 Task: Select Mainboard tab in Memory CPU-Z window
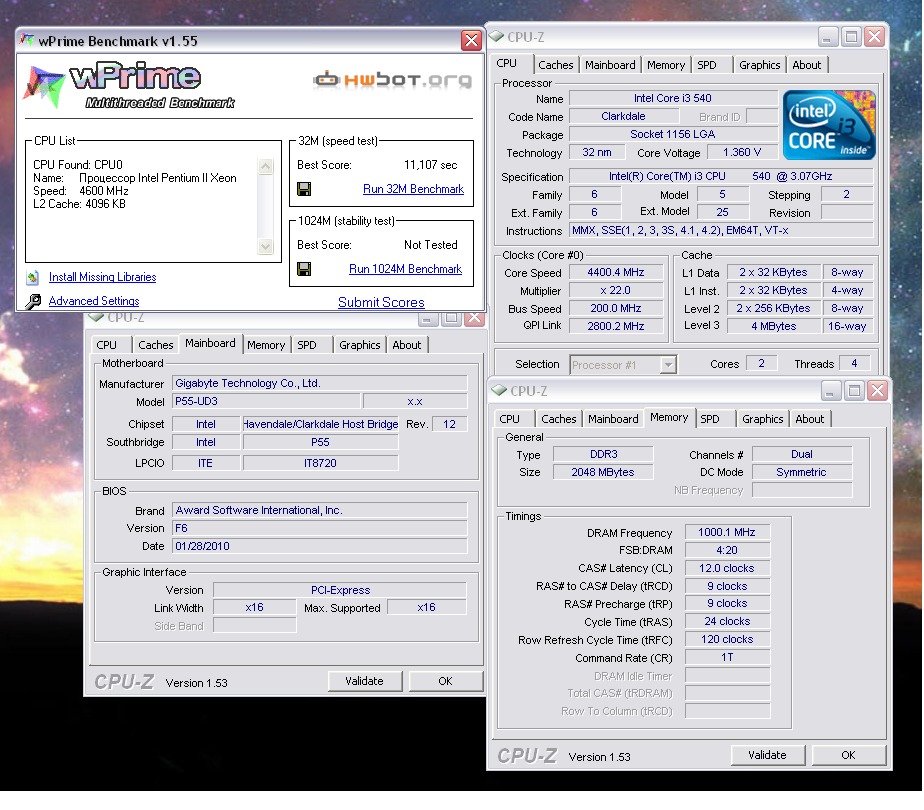pyautogui.click(x=613, y=419)
